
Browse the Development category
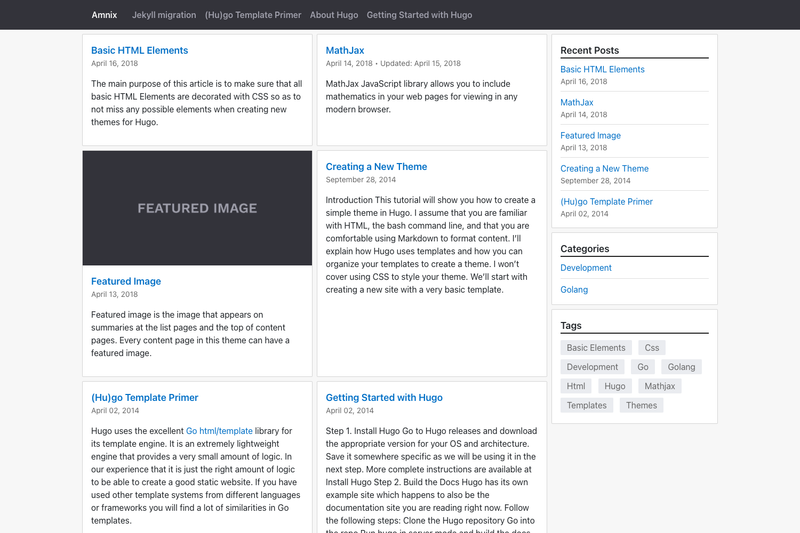point(586,268)
